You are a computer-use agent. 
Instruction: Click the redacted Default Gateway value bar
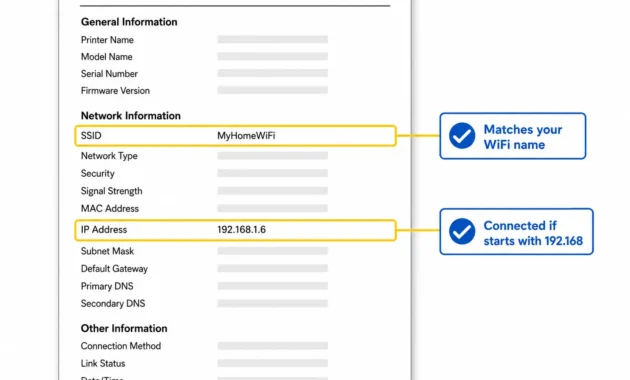click(272, 268)
